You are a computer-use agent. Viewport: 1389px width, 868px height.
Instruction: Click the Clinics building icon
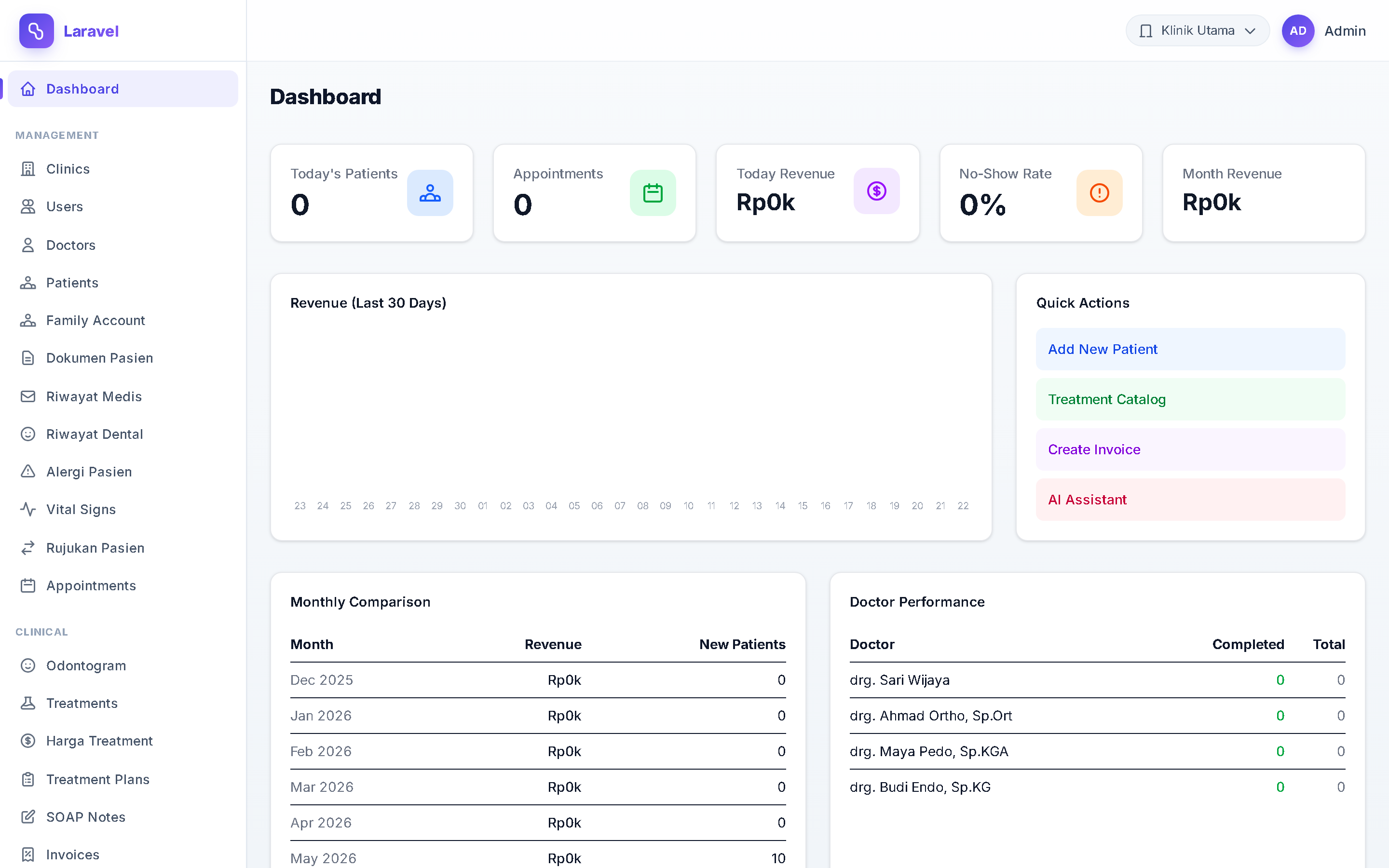28,169
